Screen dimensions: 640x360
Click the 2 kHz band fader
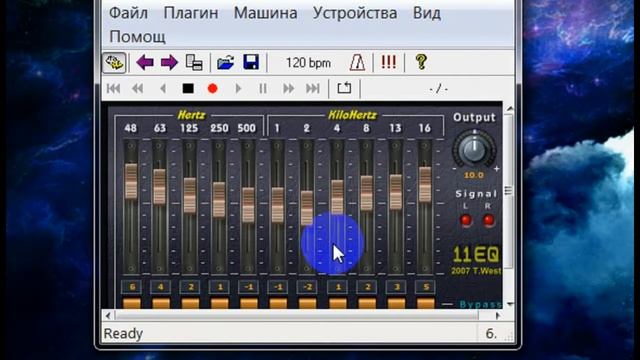307,208
